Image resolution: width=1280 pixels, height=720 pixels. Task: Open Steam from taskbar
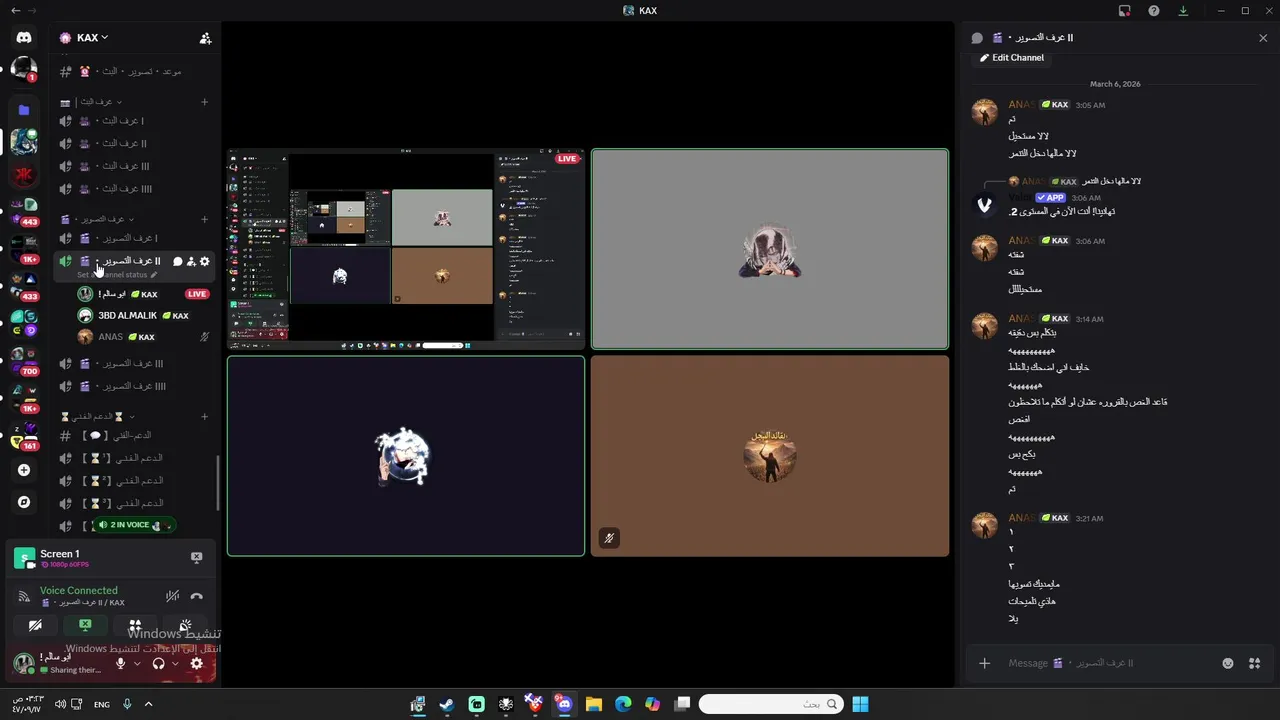click(x=447, y=704)
